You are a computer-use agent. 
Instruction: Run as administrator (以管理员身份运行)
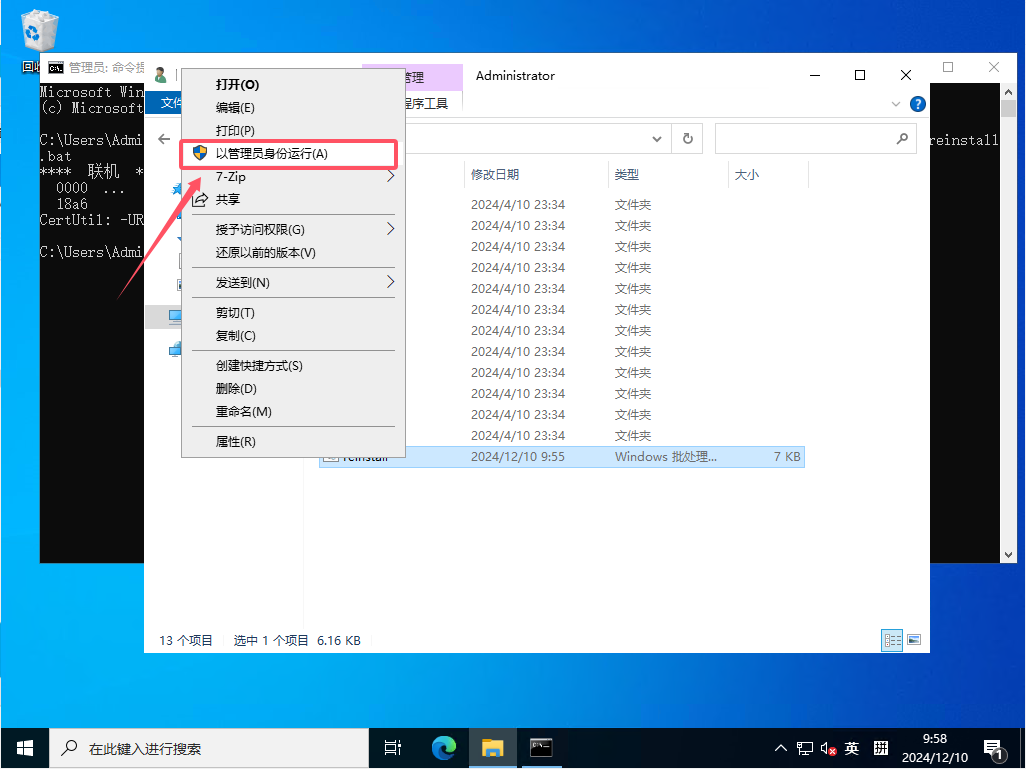pos(292,153)
